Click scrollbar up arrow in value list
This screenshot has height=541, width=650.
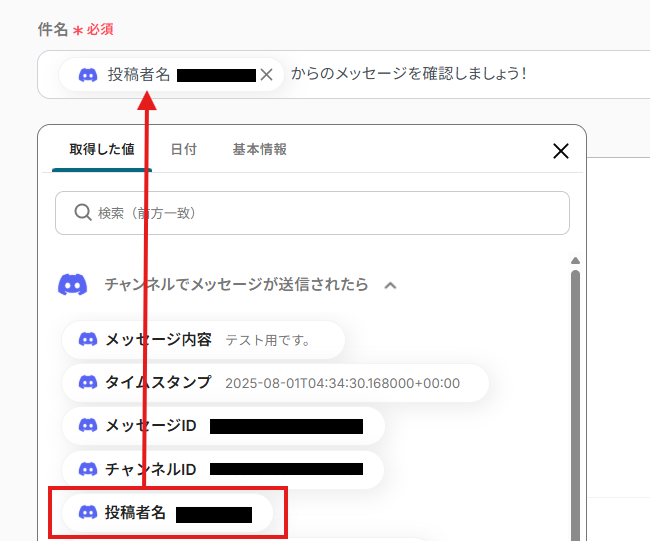[x=575, y=261]
